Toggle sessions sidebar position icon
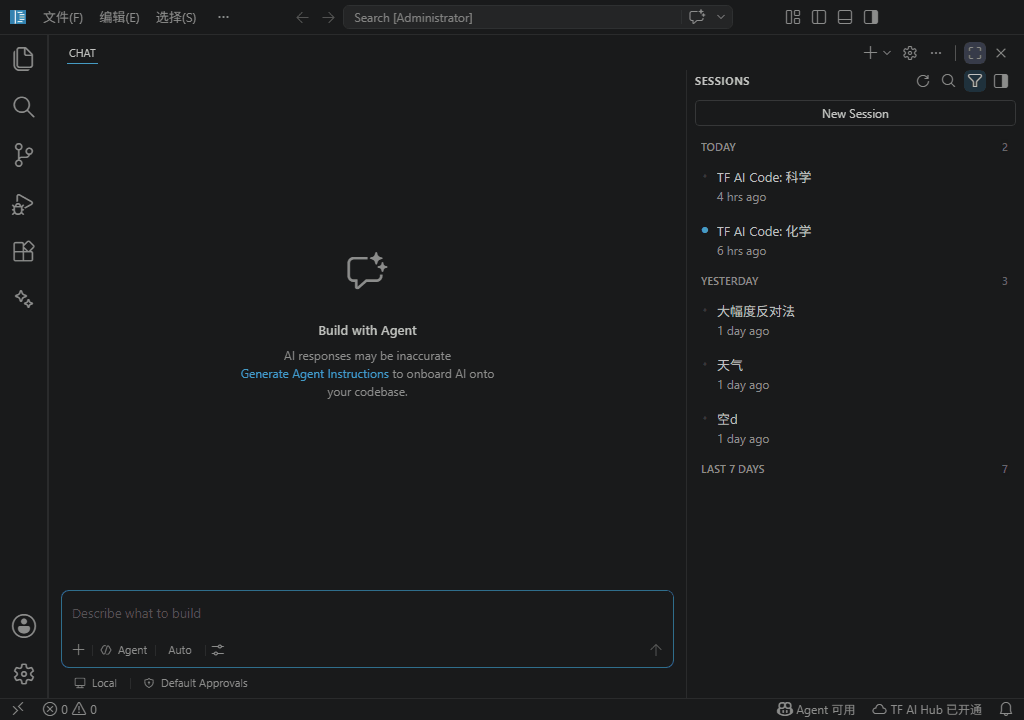This screenshot has height=720, width=1024. point(1000,81)
